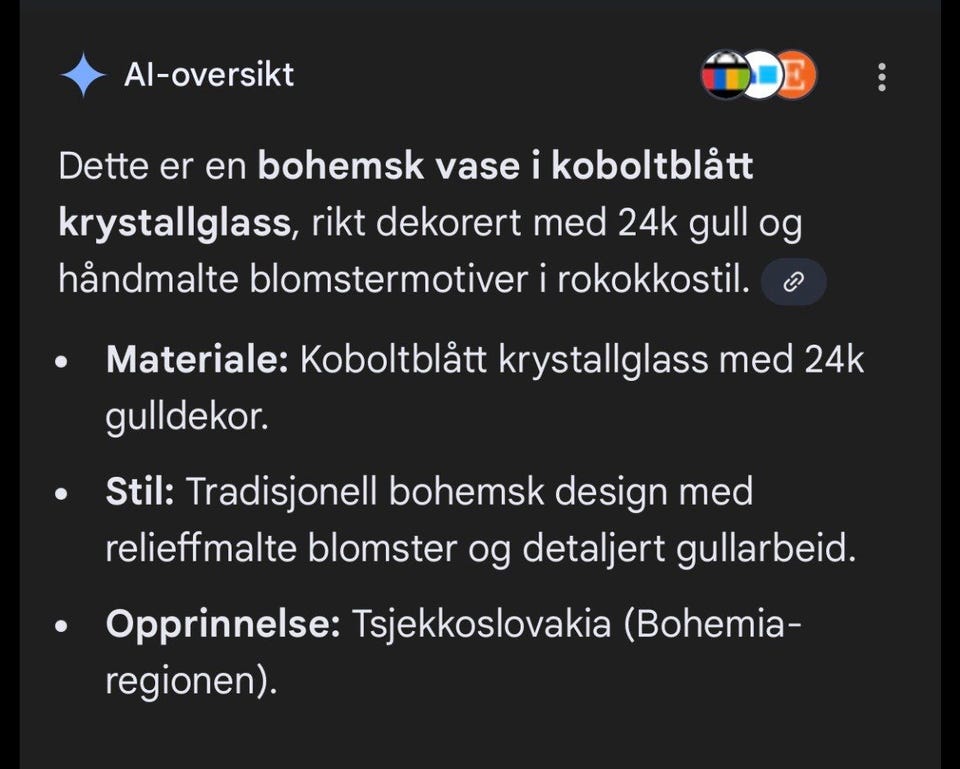
Task: Click bold text 'bohemsk vase i koboltblått'
Action: pyautogui.click(x=505, y=166)
